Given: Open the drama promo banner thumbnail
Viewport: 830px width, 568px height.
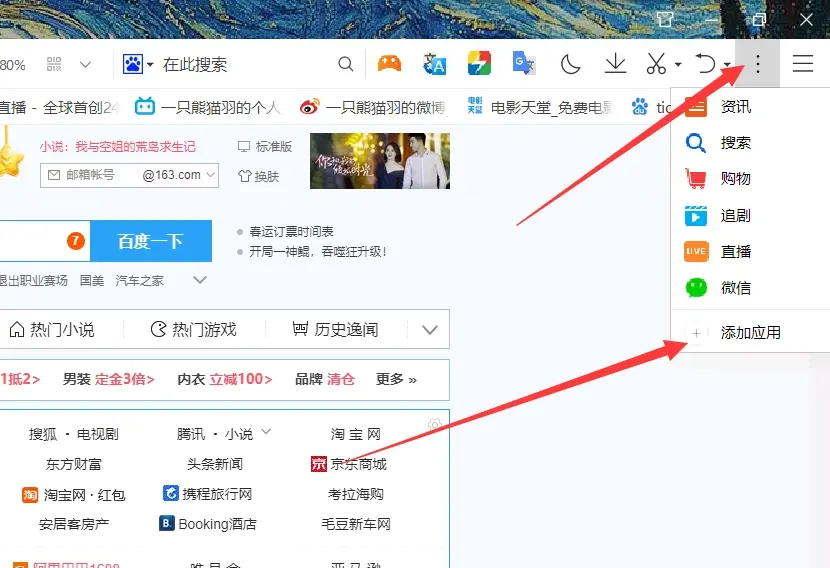Looking at the screenshot, I should click(x=380, y=161).
